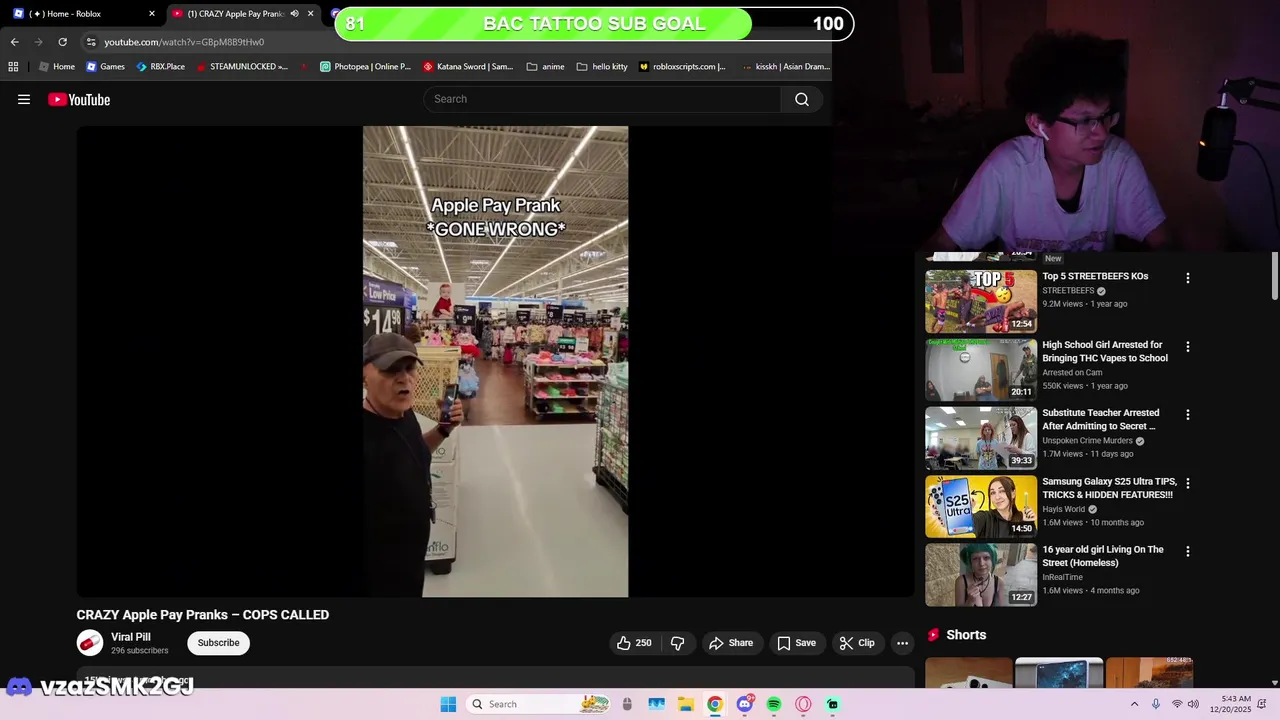Open the Home bookmark
The image size is (1280, 720).
(57, 67)
